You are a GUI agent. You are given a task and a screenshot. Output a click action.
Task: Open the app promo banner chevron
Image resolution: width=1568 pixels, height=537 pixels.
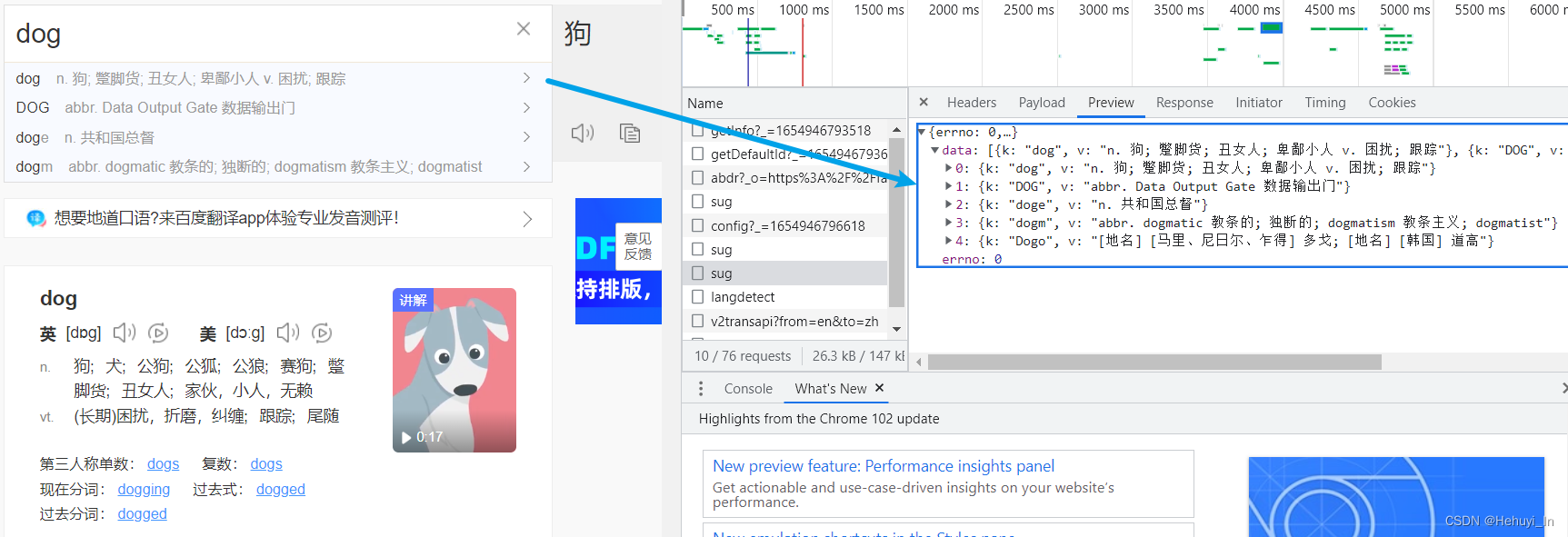527,219
